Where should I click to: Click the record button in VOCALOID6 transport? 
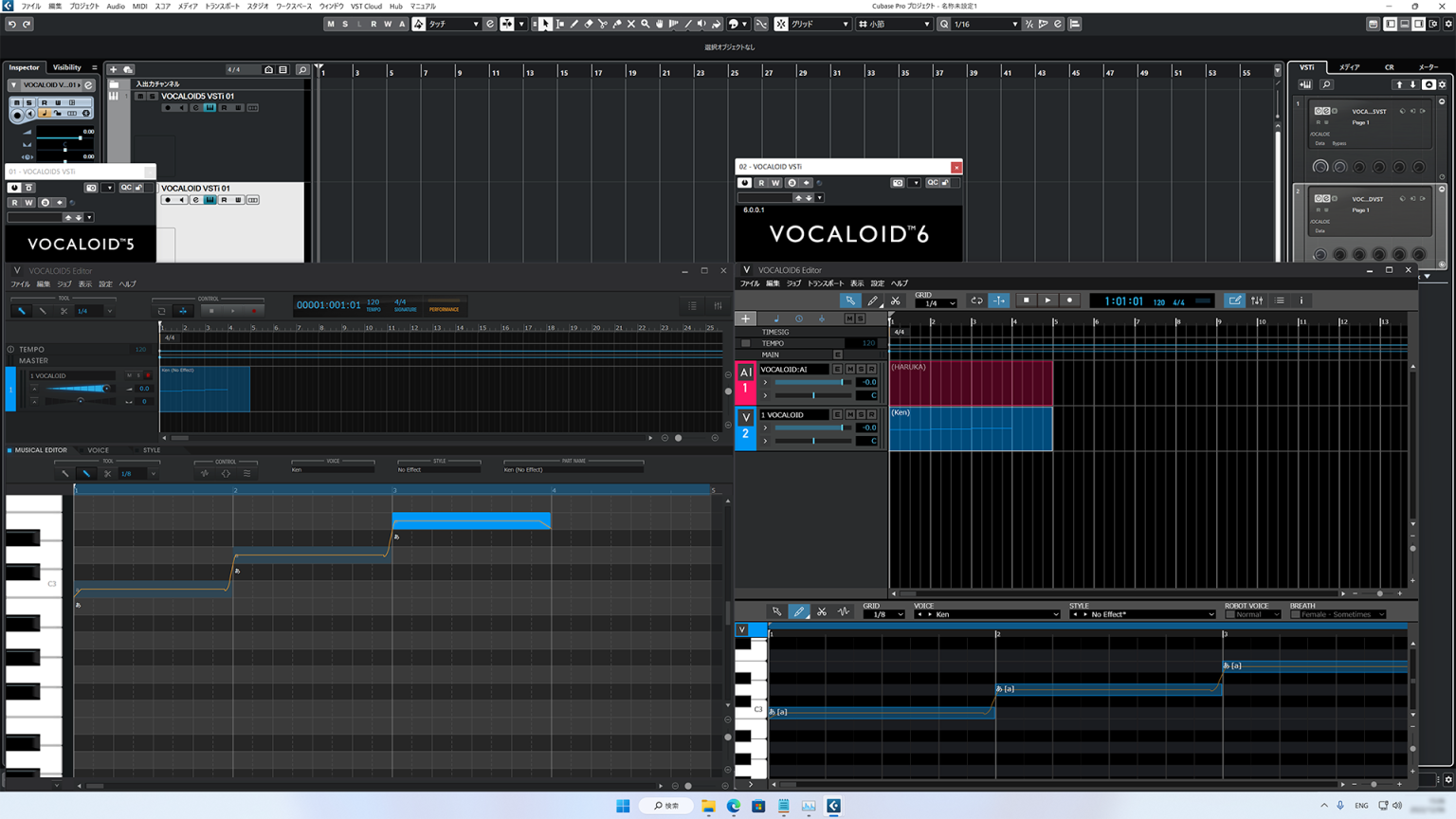tap(1068, 300)
